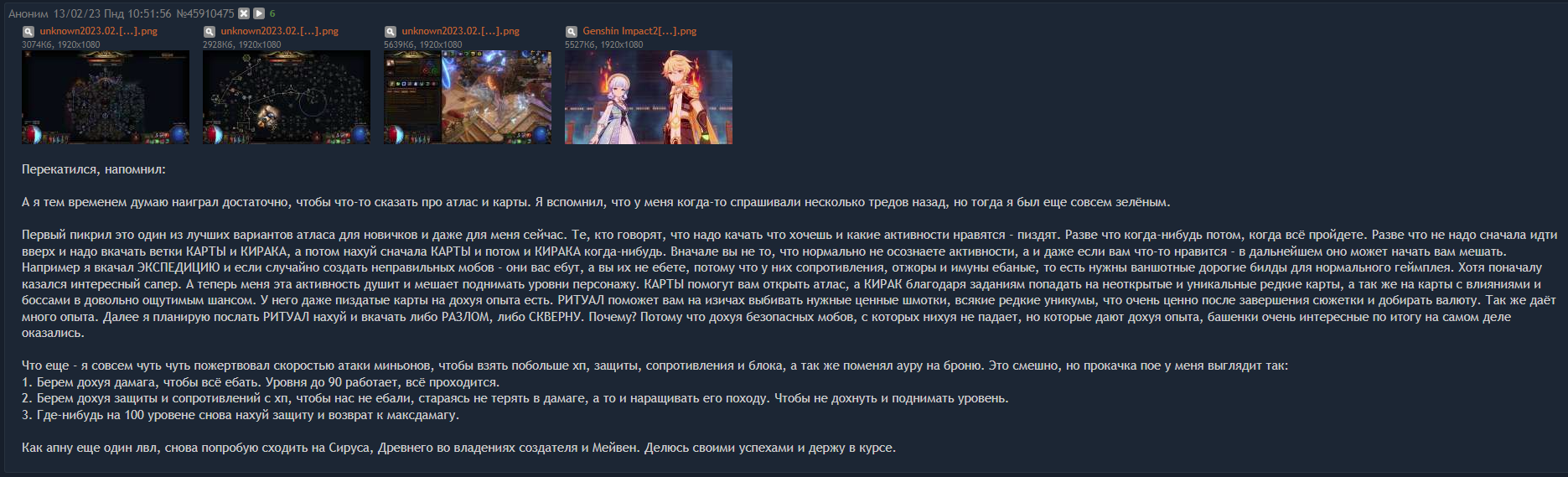The width and height of the screenshot is (1568, 477).
Task: Click the poster name Аноним
Action: 29,13
